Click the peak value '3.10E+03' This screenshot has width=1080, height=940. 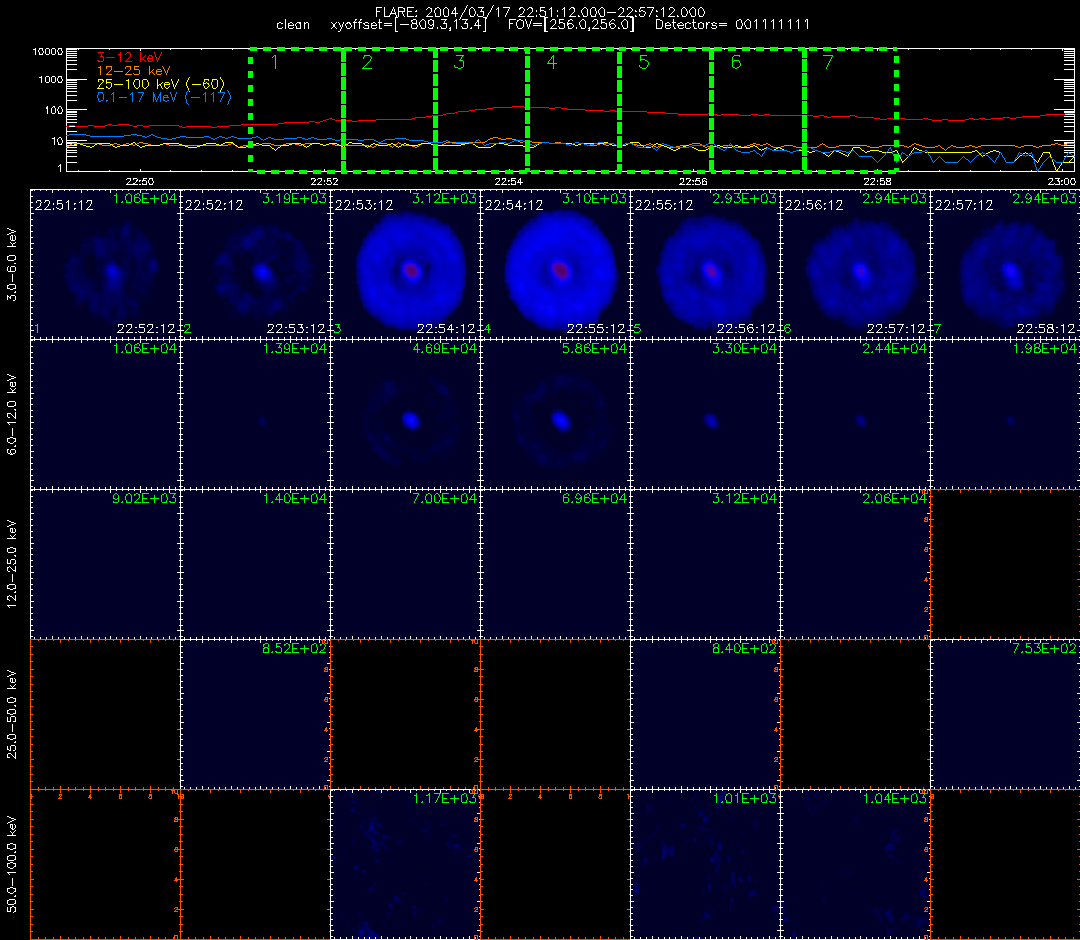tap(594, 198)
